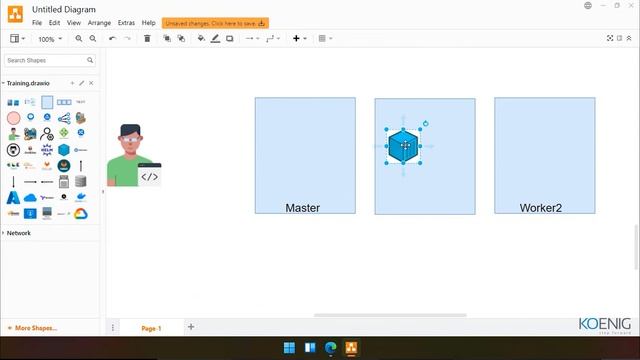
Task: Open Windows Start from the taskbar
Action: click(289, 348)
